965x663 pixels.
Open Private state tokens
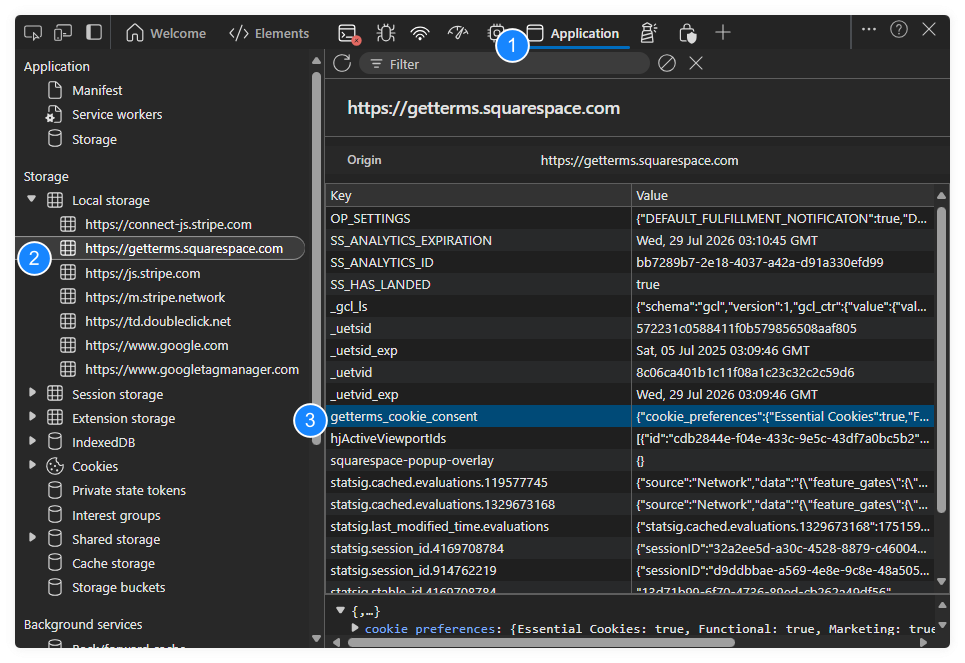point(129,490)
